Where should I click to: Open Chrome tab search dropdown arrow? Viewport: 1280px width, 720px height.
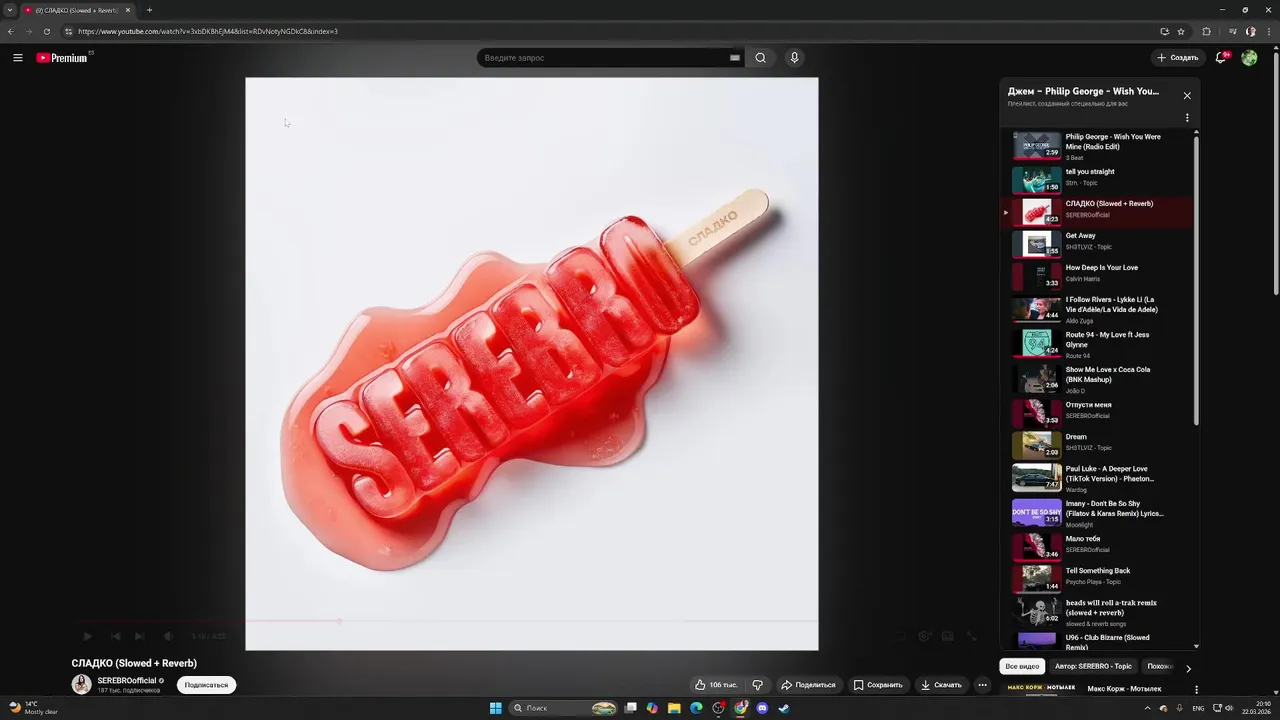pos(9,10)
